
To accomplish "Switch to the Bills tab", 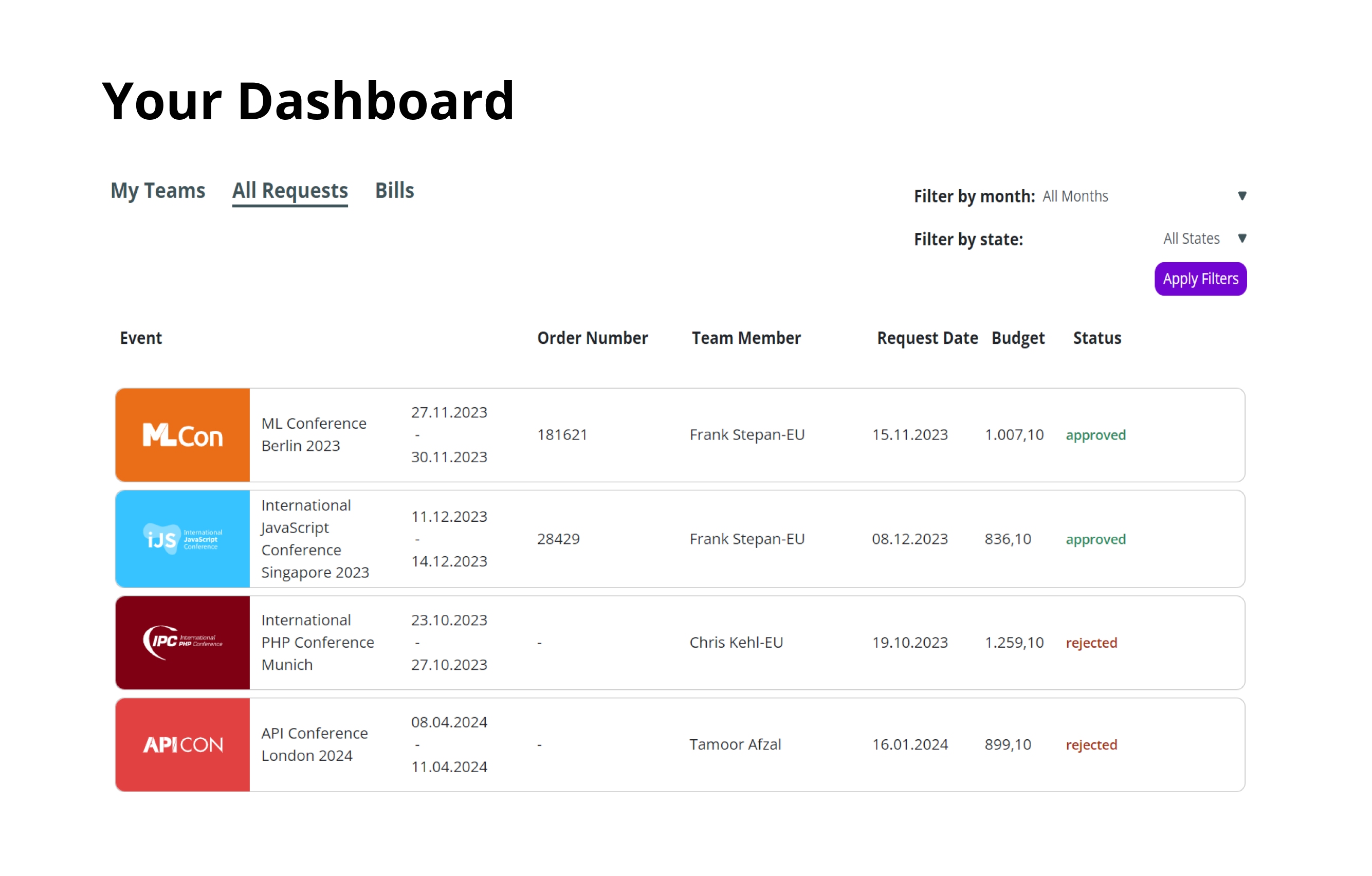I will [394, 190].
